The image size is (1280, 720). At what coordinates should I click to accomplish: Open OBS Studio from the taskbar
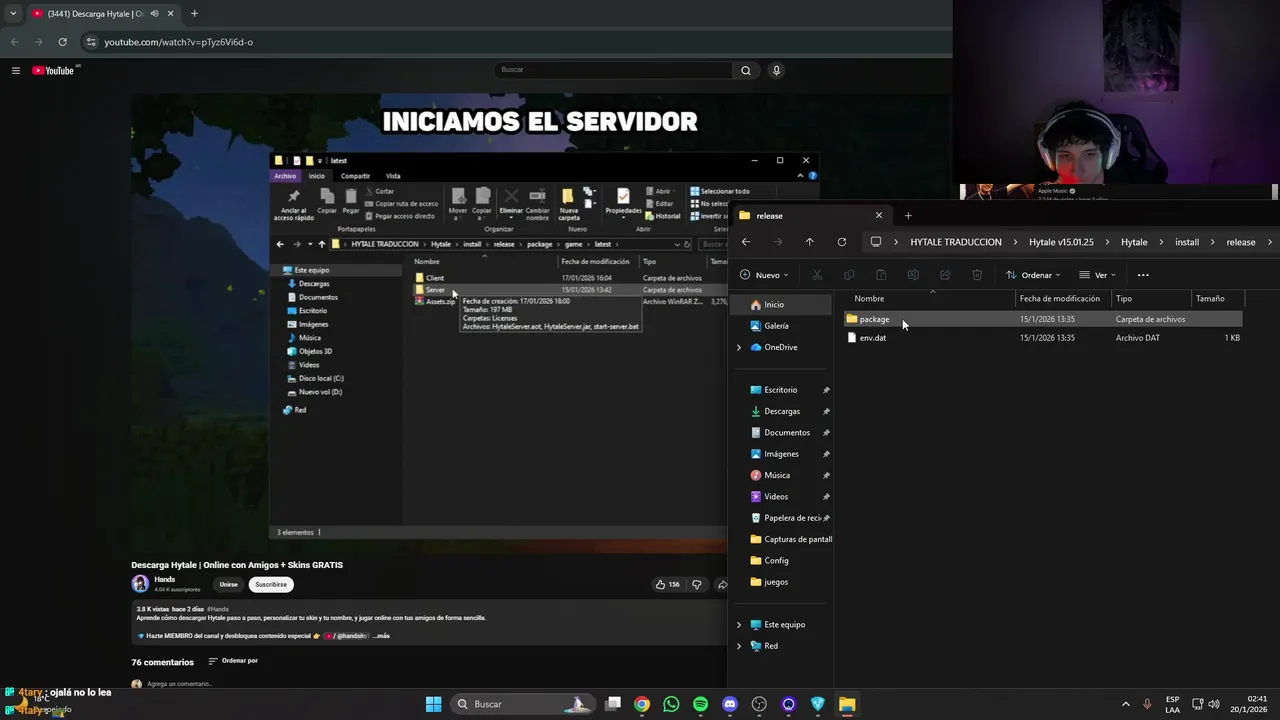pos(759,704)
